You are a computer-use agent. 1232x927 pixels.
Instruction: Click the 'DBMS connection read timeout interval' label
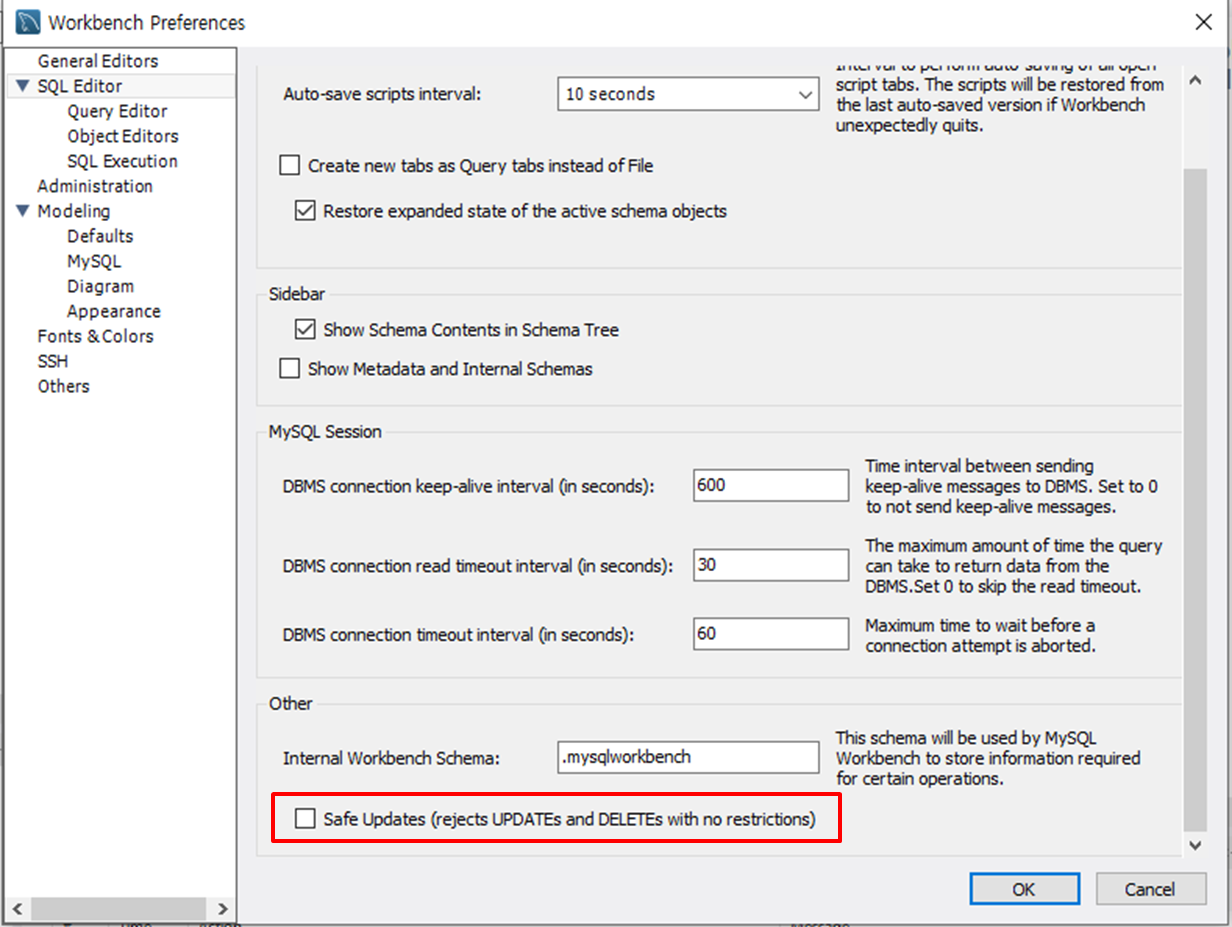click(478, 566)
